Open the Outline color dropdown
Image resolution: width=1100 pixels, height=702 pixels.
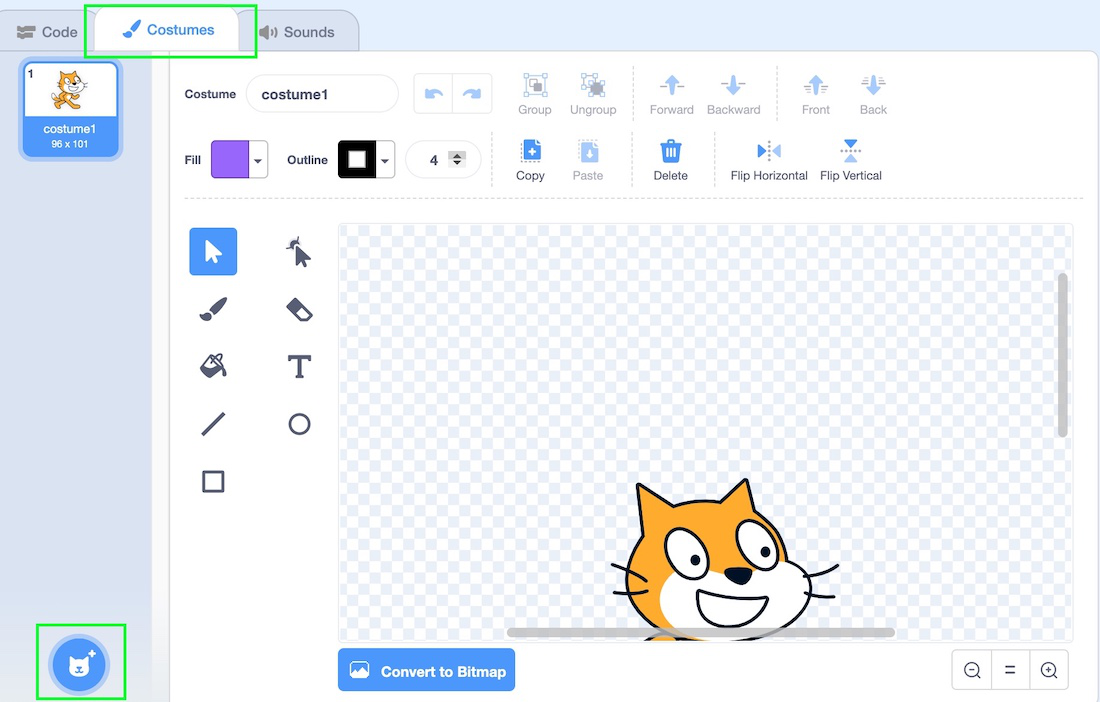tap(385, 160)
